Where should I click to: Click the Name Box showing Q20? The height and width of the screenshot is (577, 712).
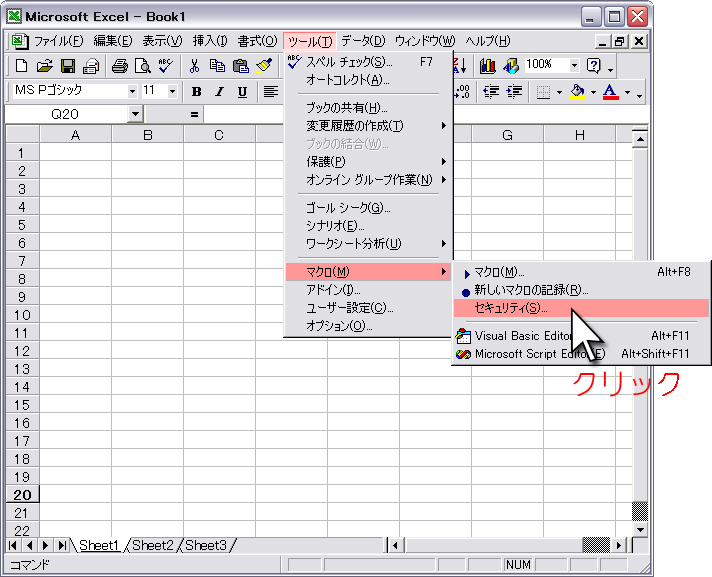point(67,114)
